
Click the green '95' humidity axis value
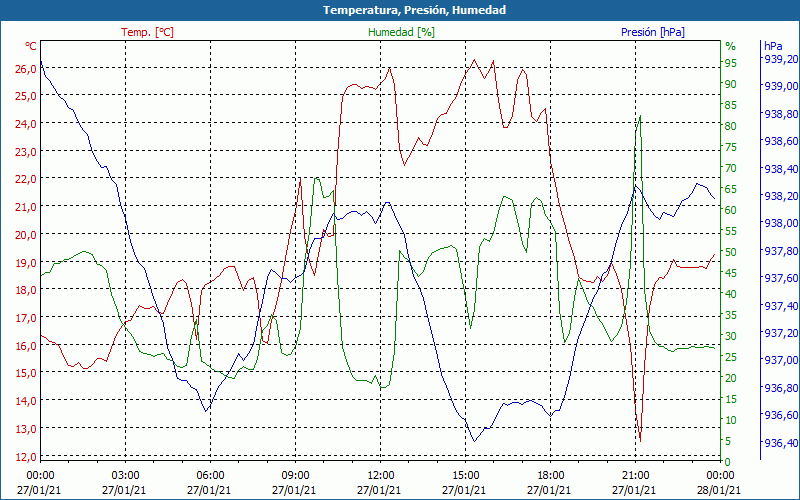(731, 63)
